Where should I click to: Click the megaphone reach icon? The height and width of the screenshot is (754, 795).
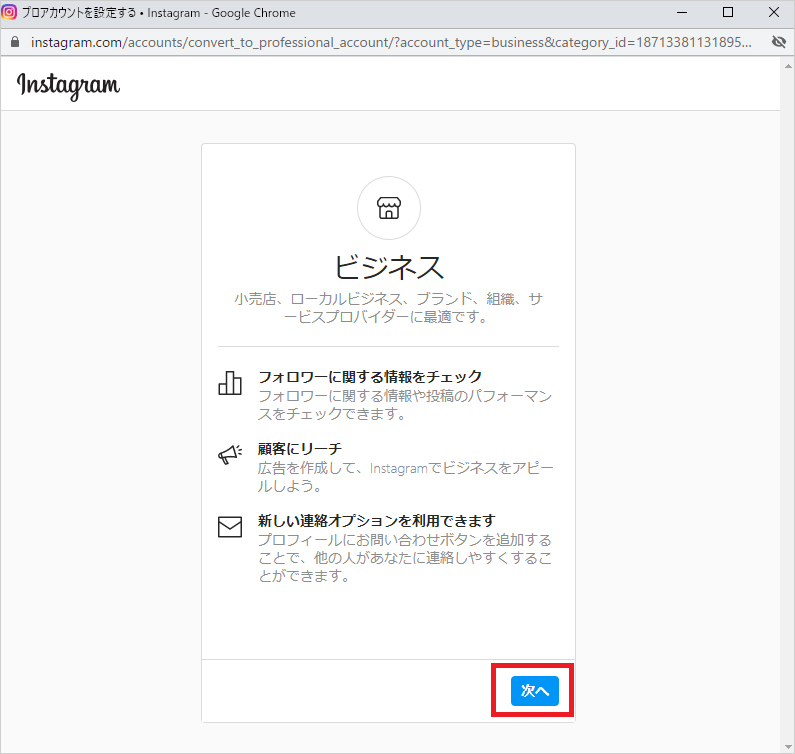point(230,455)
